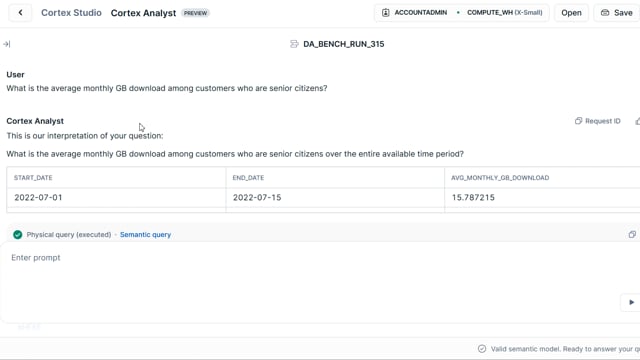Click the Open button
Screen dimensions: 640x360
pyautogui.click(x=571, y=13)
